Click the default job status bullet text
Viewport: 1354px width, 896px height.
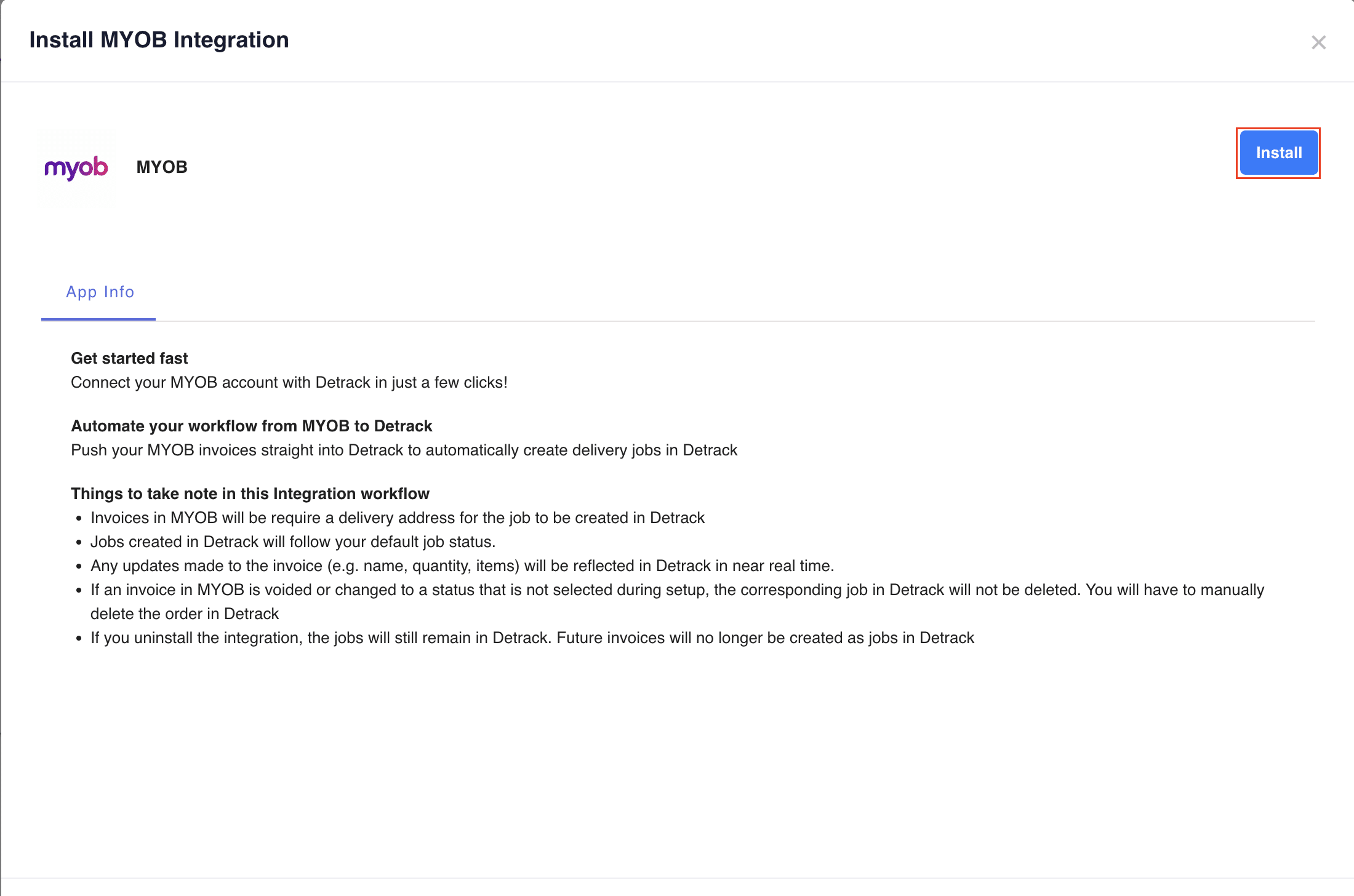(x=293, y=542)
